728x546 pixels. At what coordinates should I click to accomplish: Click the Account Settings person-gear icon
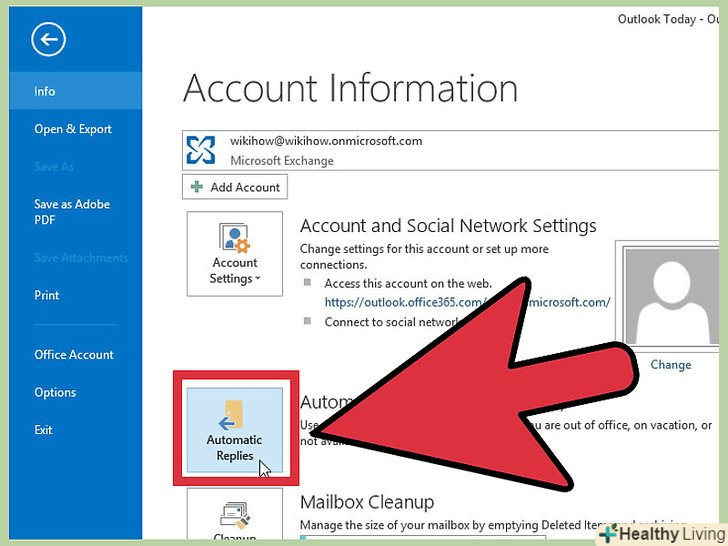(234, 238)
